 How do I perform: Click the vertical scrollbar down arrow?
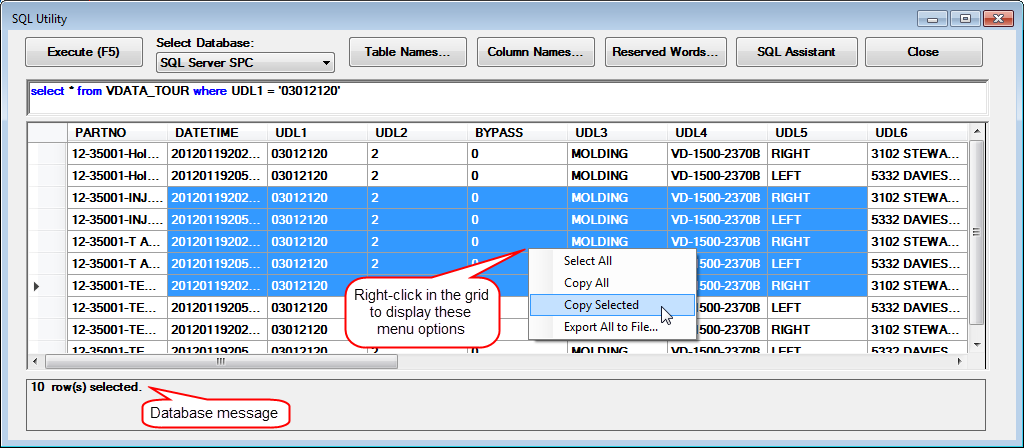979,346
